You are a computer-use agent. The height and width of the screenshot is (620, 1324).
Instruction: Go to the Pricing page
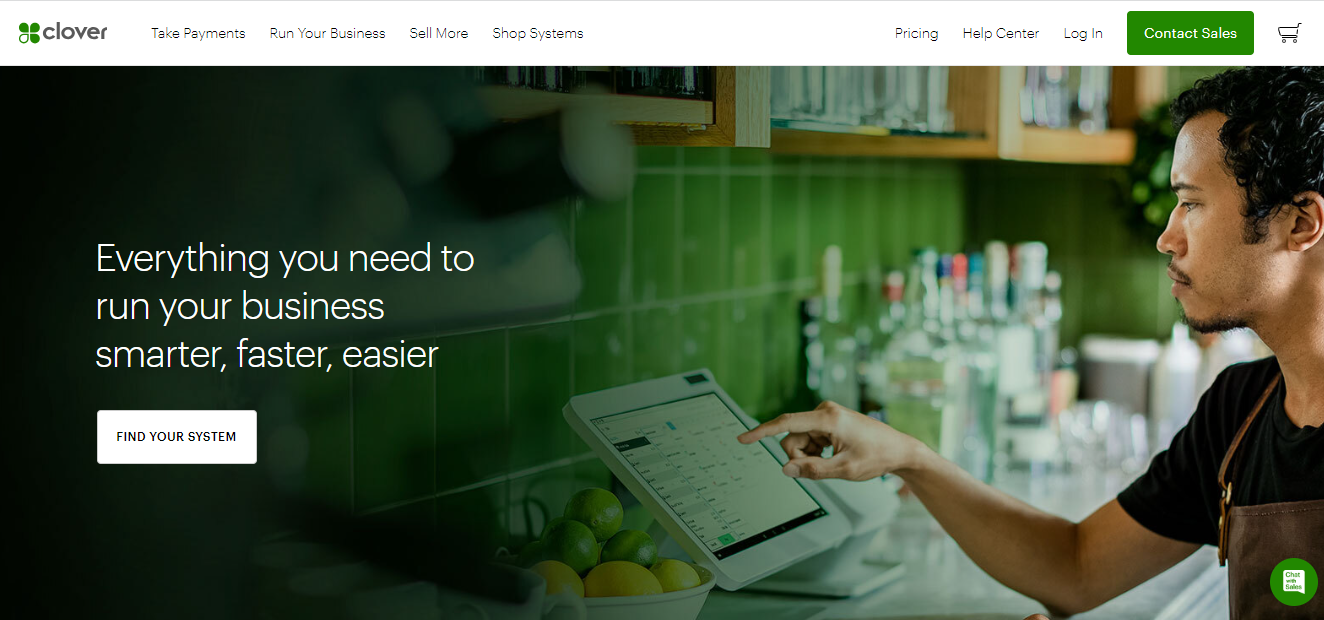916,33
